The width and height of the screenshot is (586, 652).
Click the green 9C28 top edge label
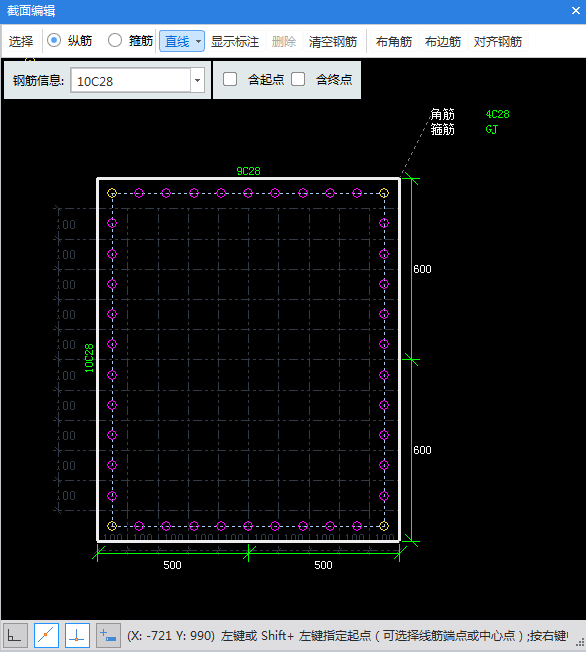pyautogui.click(x=248, y=171)
